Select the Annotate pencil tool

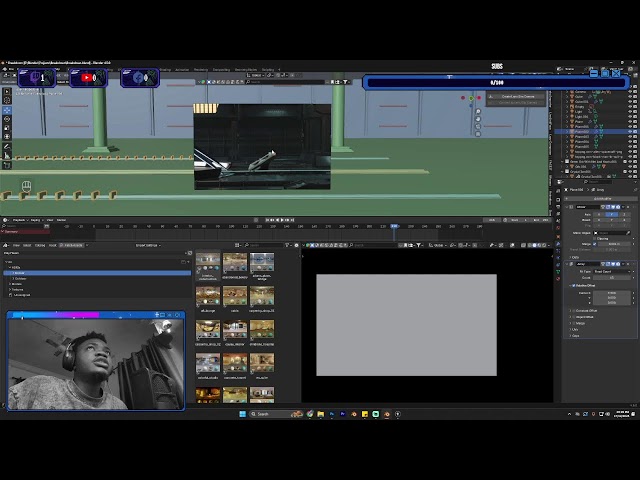coord(7,147)
